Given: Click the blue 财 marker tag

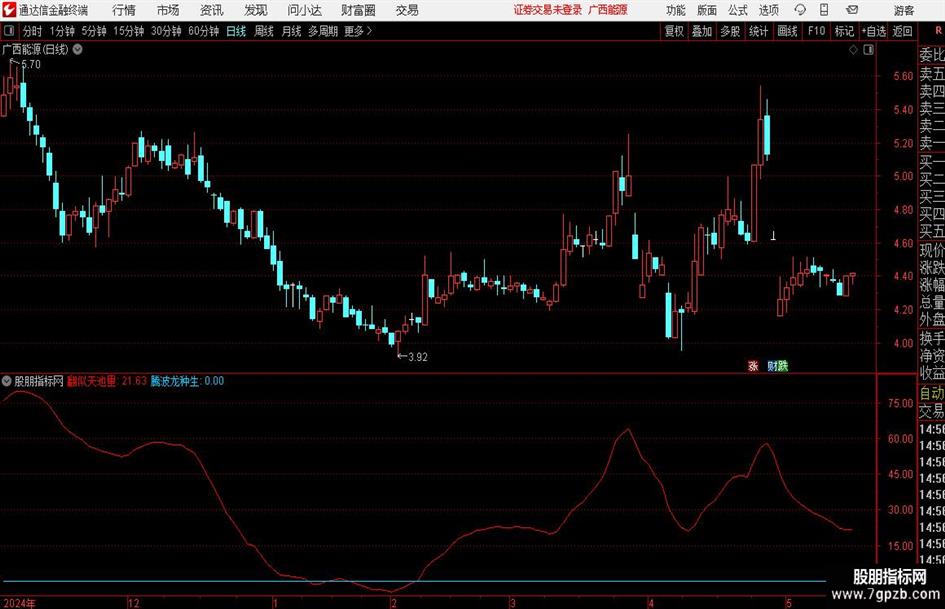Looking at the screenshot, I should 772,365.
